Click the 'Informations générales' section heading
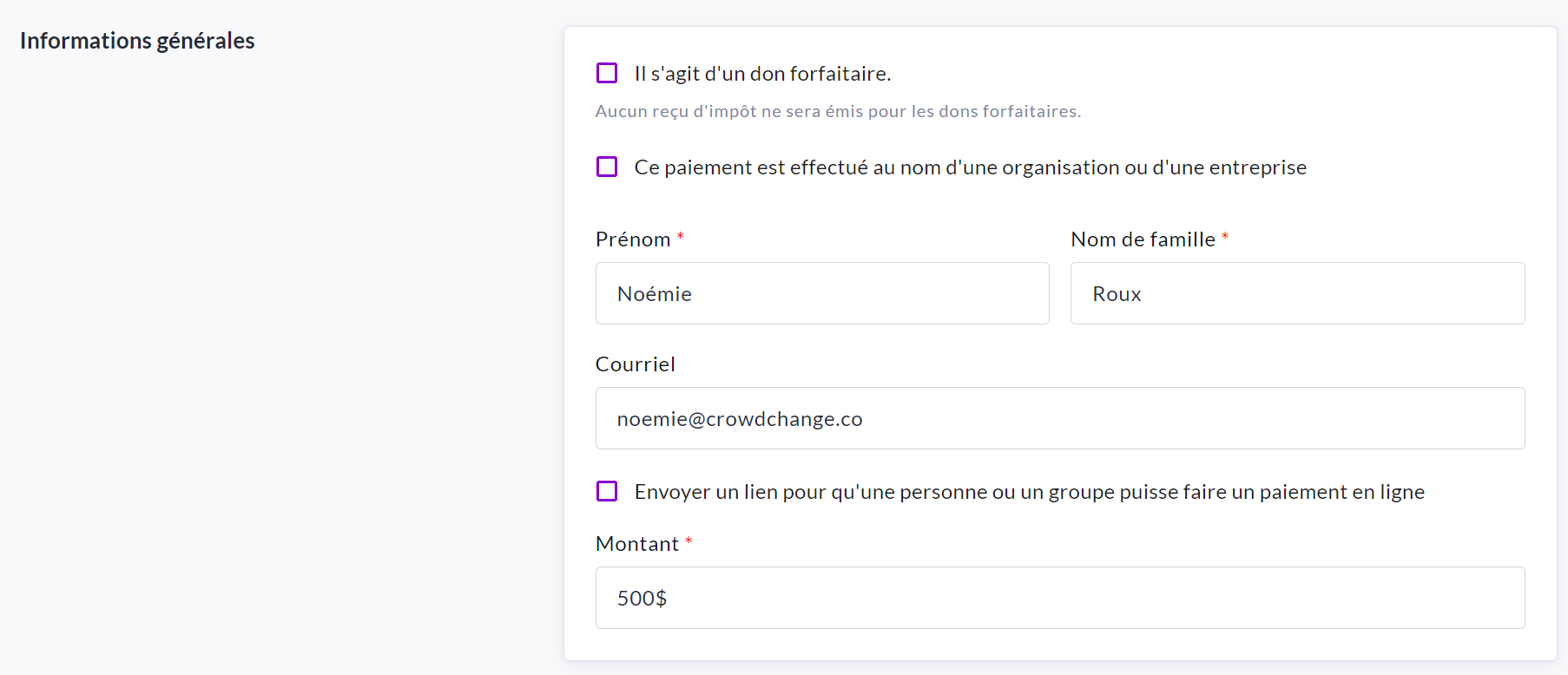1568x675 pixels. (x=137, y=41)
